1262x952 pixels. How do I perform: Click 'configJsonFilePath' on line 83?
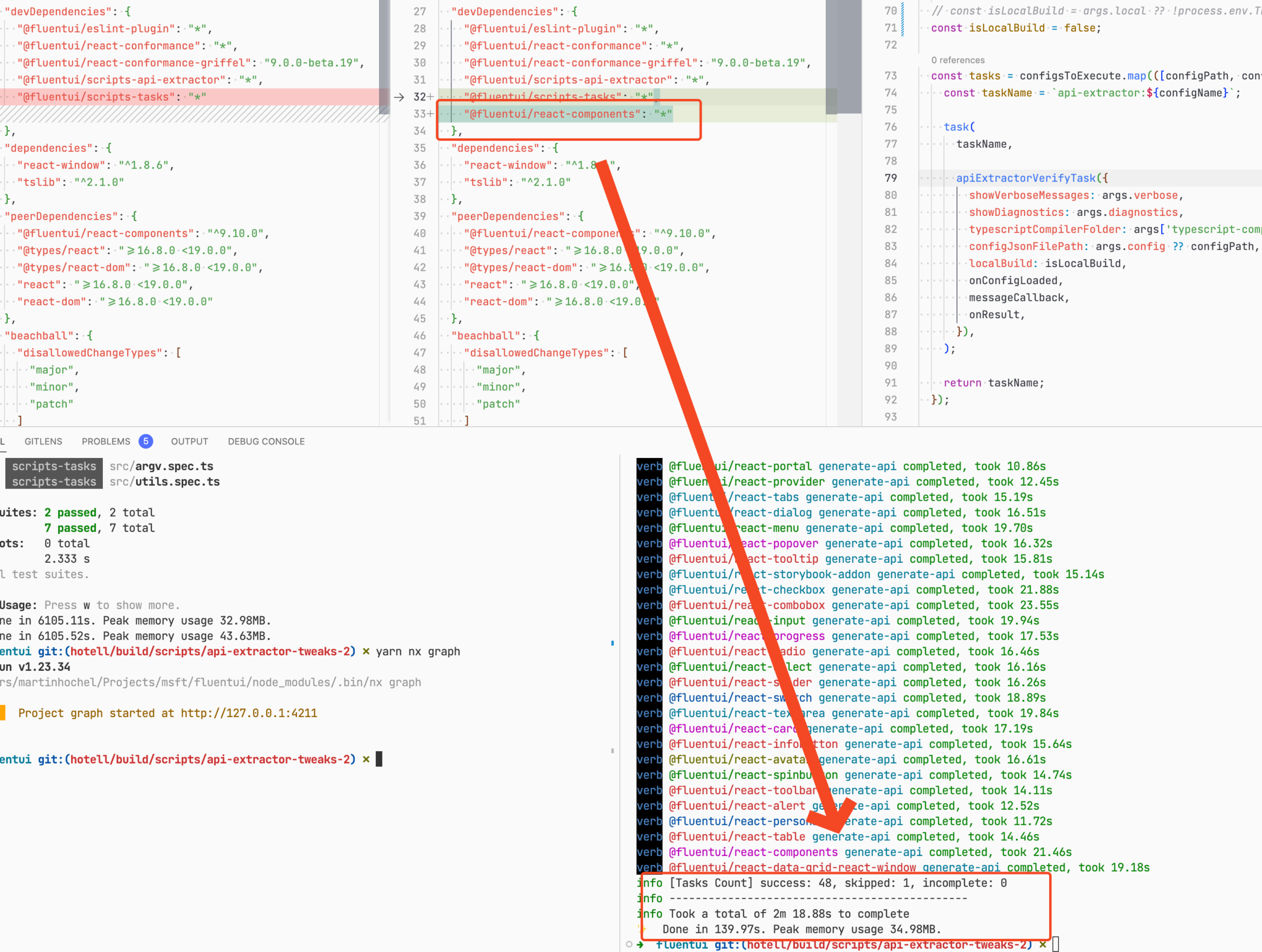click(x=1025, y=247)
